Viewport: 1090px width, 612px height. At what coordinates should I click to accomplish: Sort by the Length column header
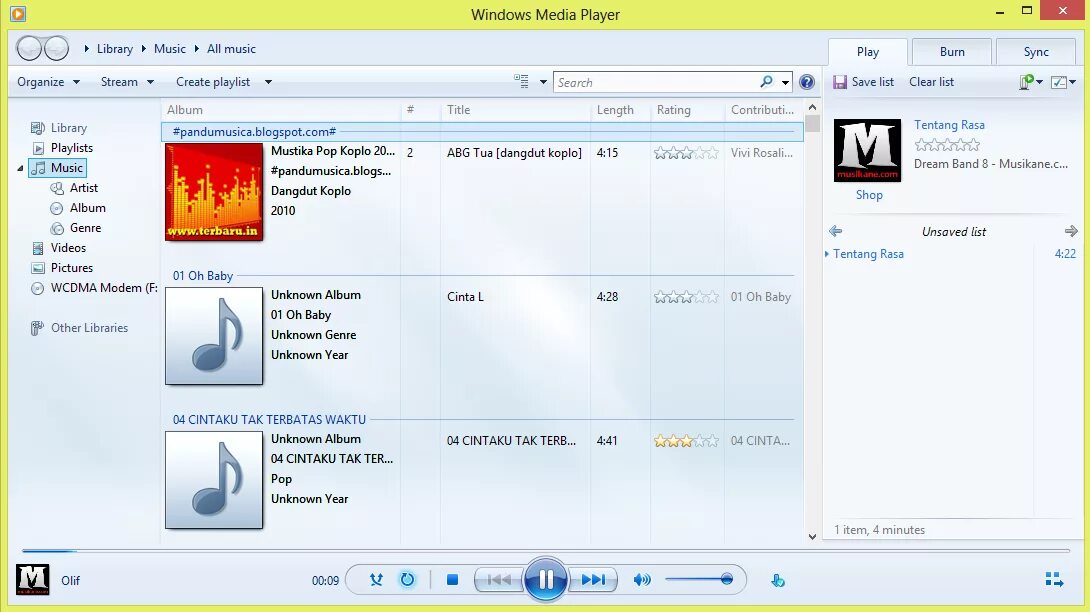point(615,110)
